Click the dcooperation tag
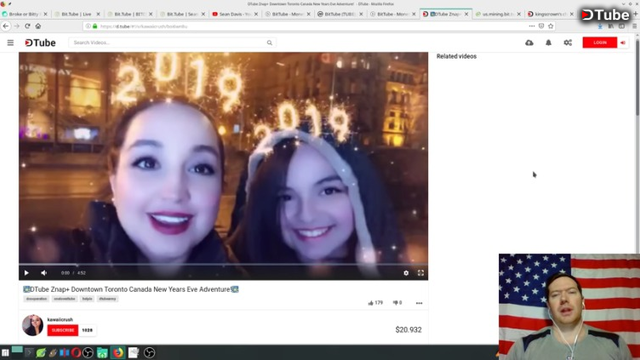Screen dimensions: 640x360 pos(36,299)
